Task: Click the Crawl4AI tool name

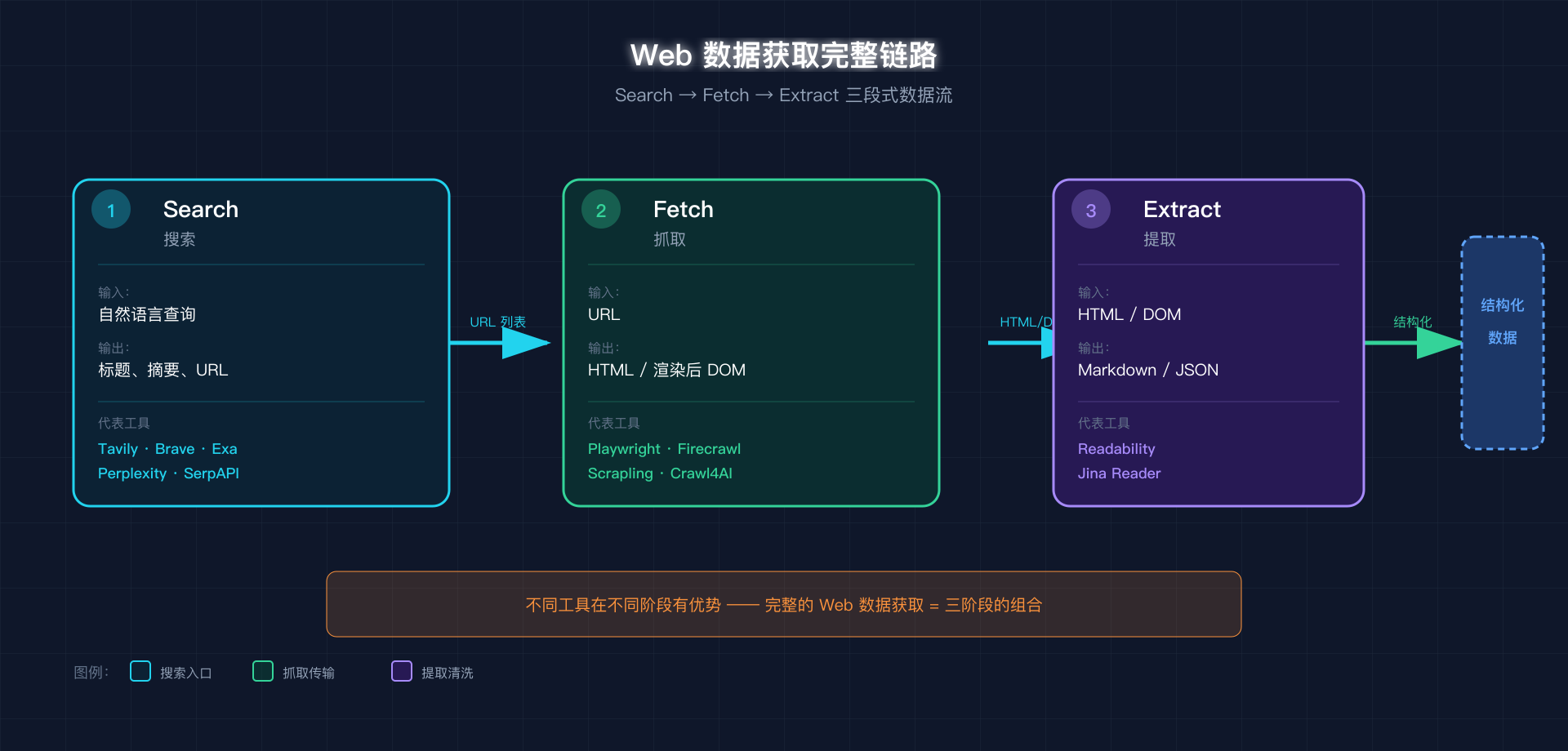Action: (x=702, y=473)
